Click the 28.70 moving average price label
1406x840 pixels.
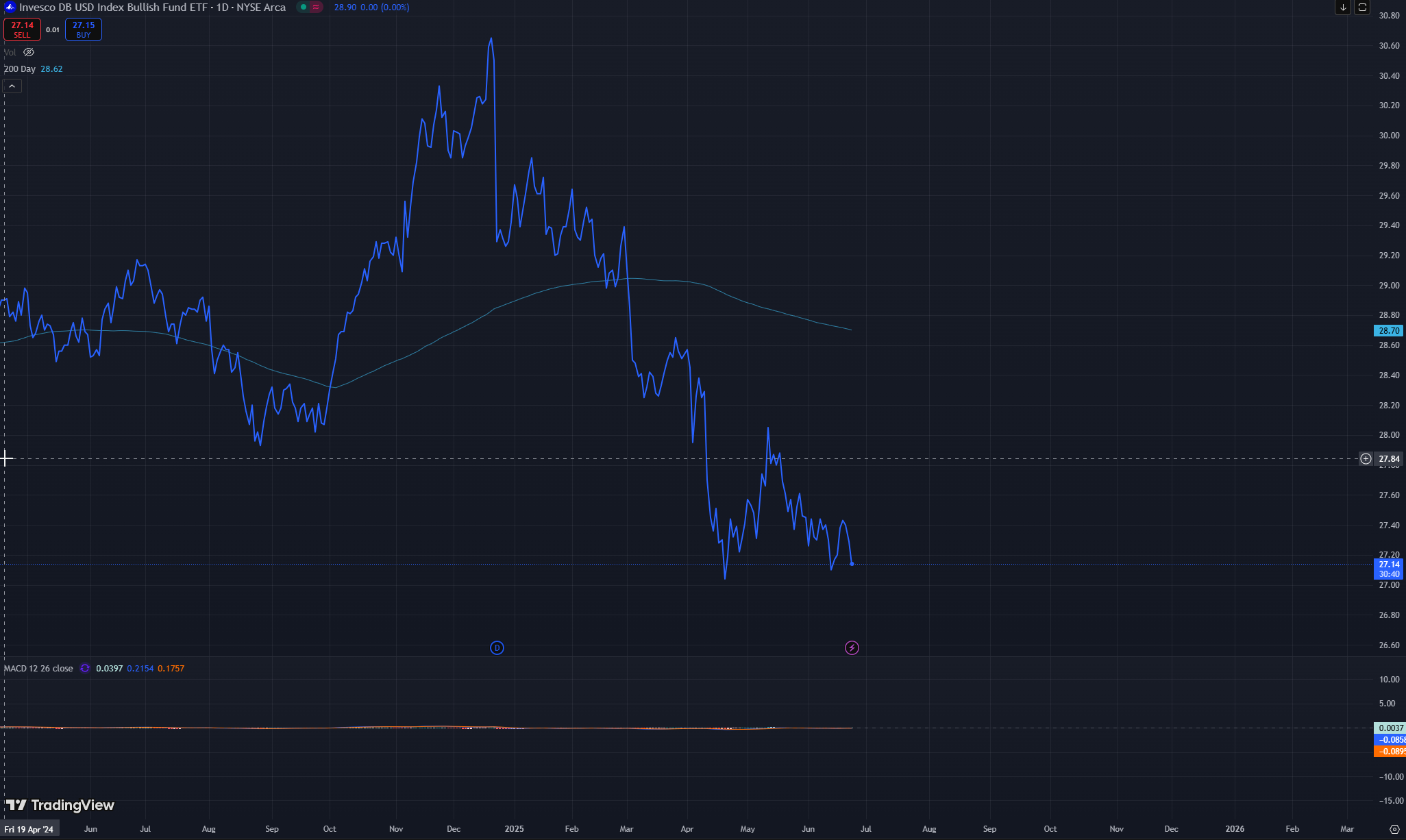(1390, 330)
